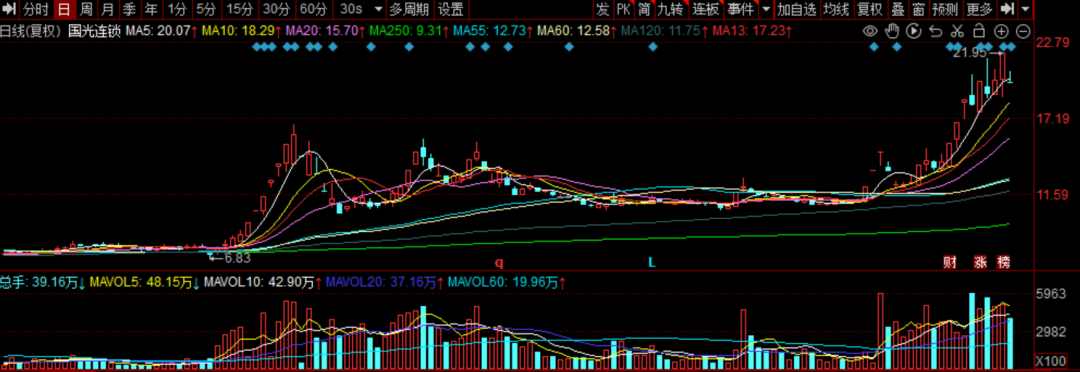Switch to the 周 weekly period tab
This screenshot has width=1080, height=372.
[85, 9]
